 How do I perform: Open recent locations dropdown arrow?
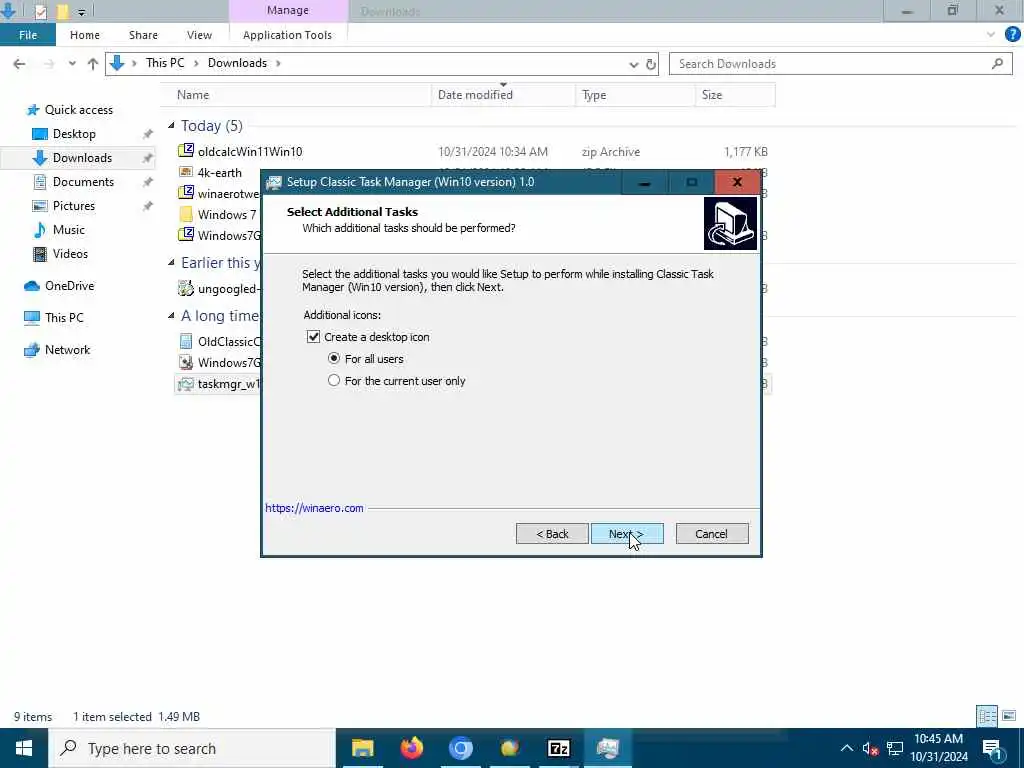click(72, 63)
